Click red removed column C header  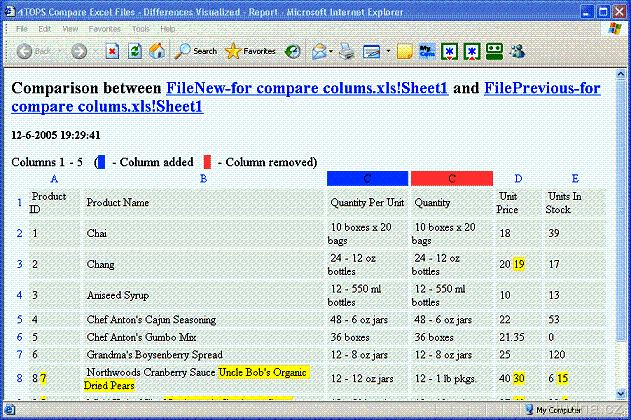(x=452, y=179)
